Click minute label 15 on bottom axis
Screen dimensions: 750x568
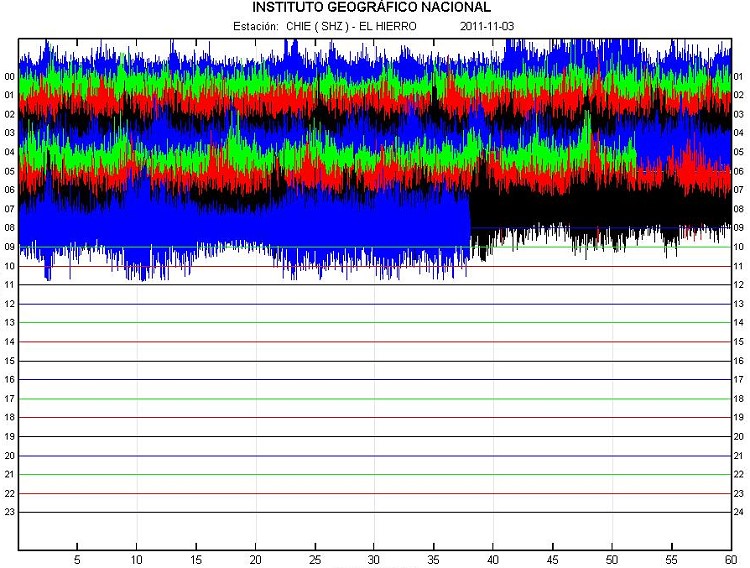point(196,559)
